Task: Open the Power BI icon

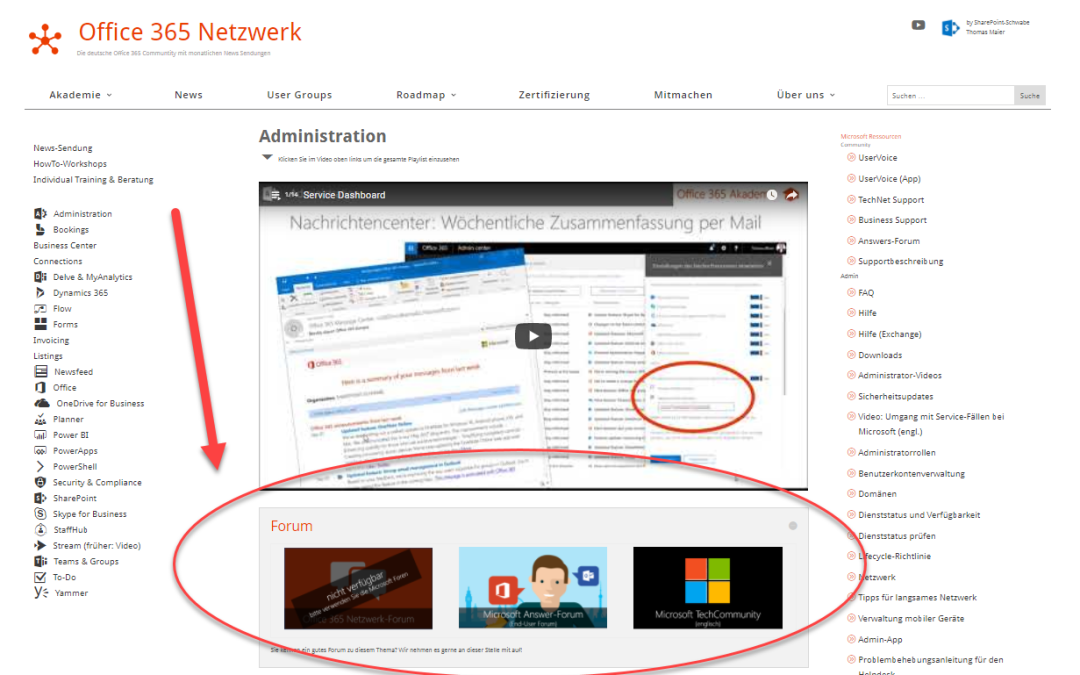Action: [x=41, y=435]
